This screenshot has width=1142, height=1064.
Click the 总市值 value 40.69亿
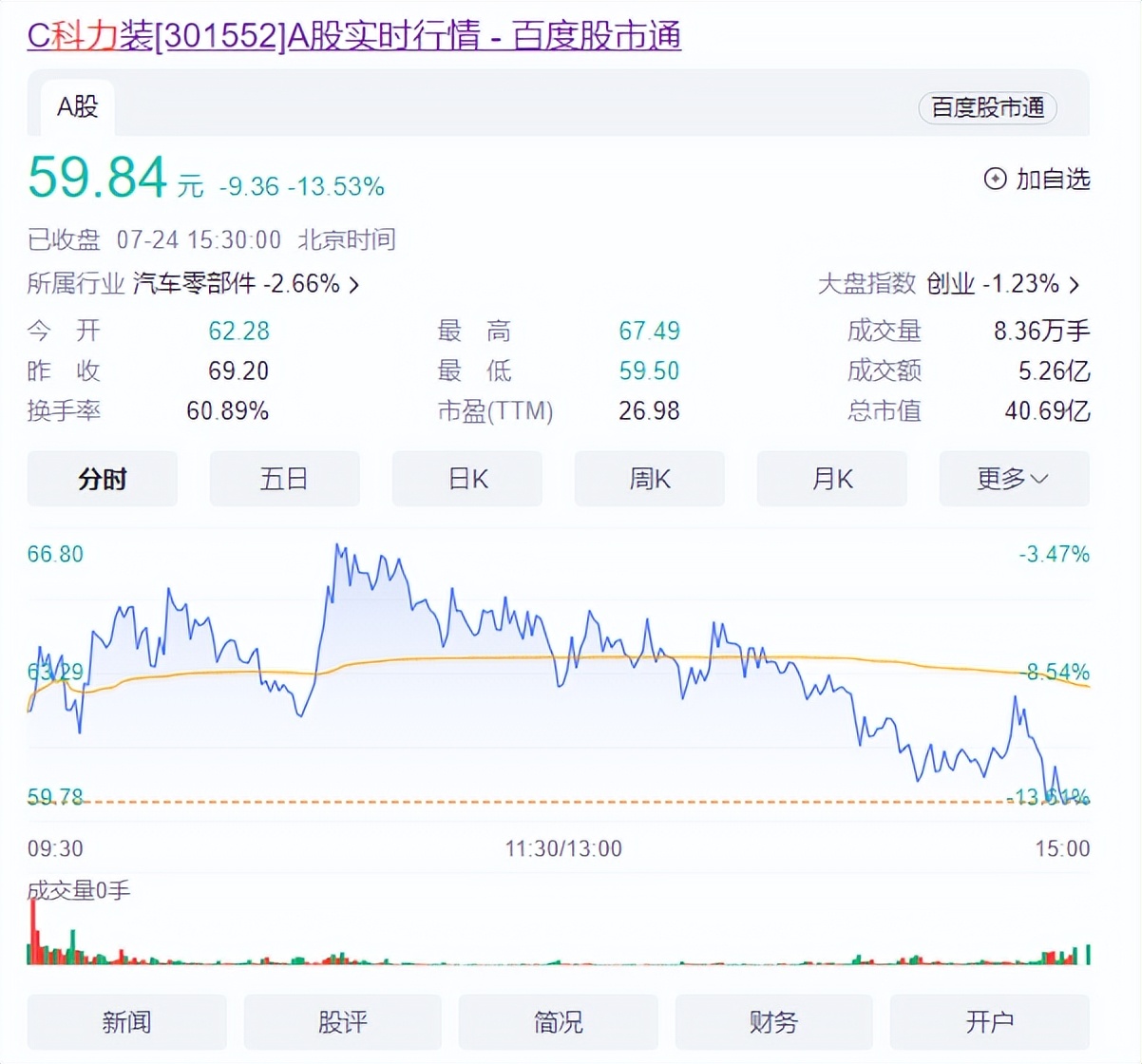[1047, 410]
